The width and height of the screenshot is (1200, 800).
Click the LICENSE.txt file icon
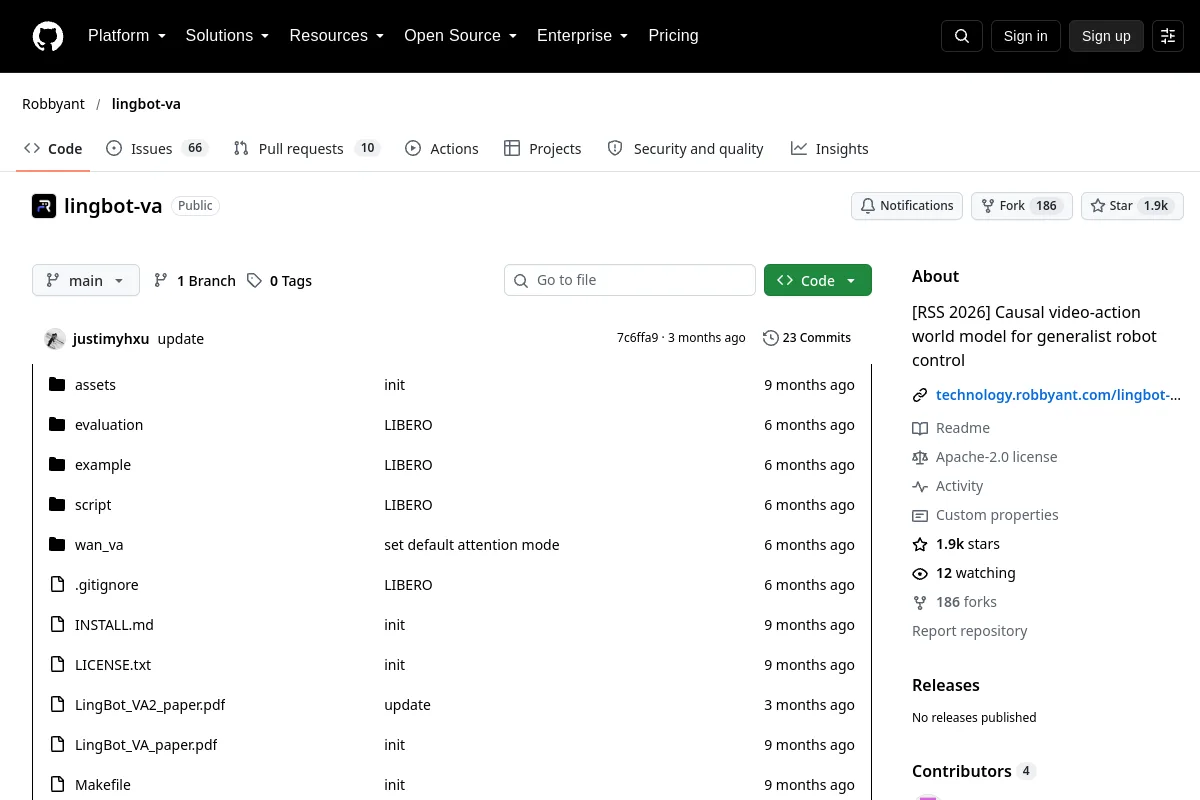click(x=57, y=665)
